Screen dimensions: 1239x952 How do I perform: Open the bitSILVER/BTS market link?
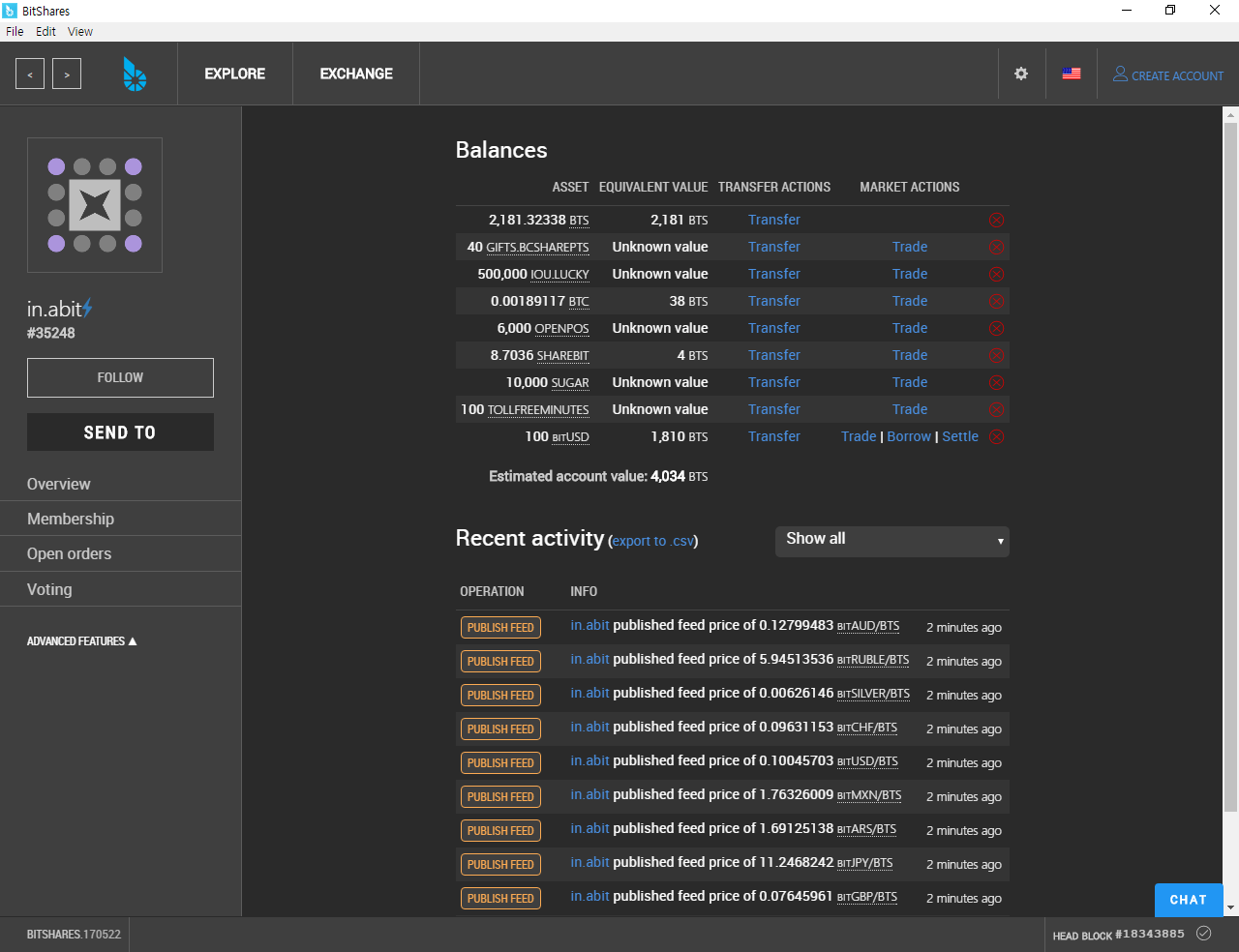pyautogui.click(x=873, y=694)
